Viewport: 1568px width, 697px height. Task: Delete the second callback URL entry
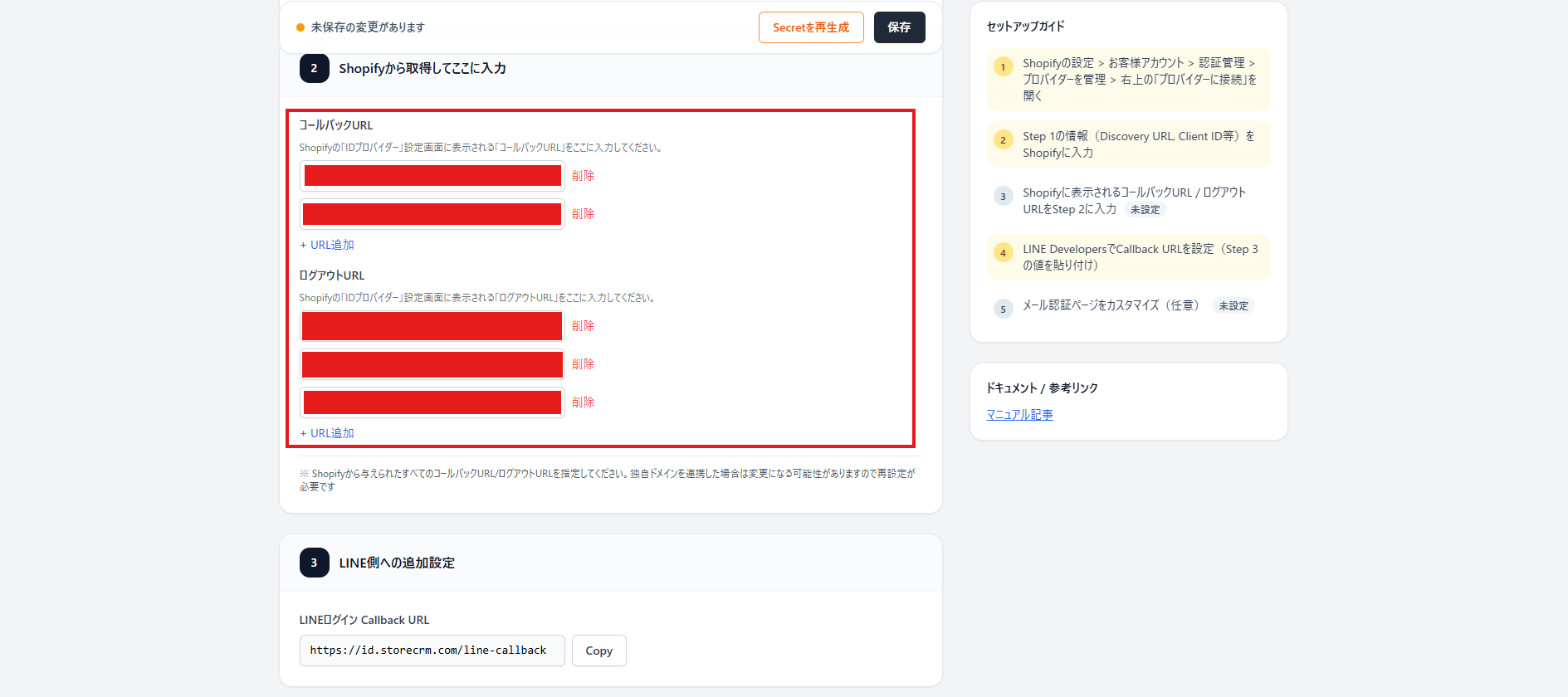pyautogui.click(x=583, y=214)
